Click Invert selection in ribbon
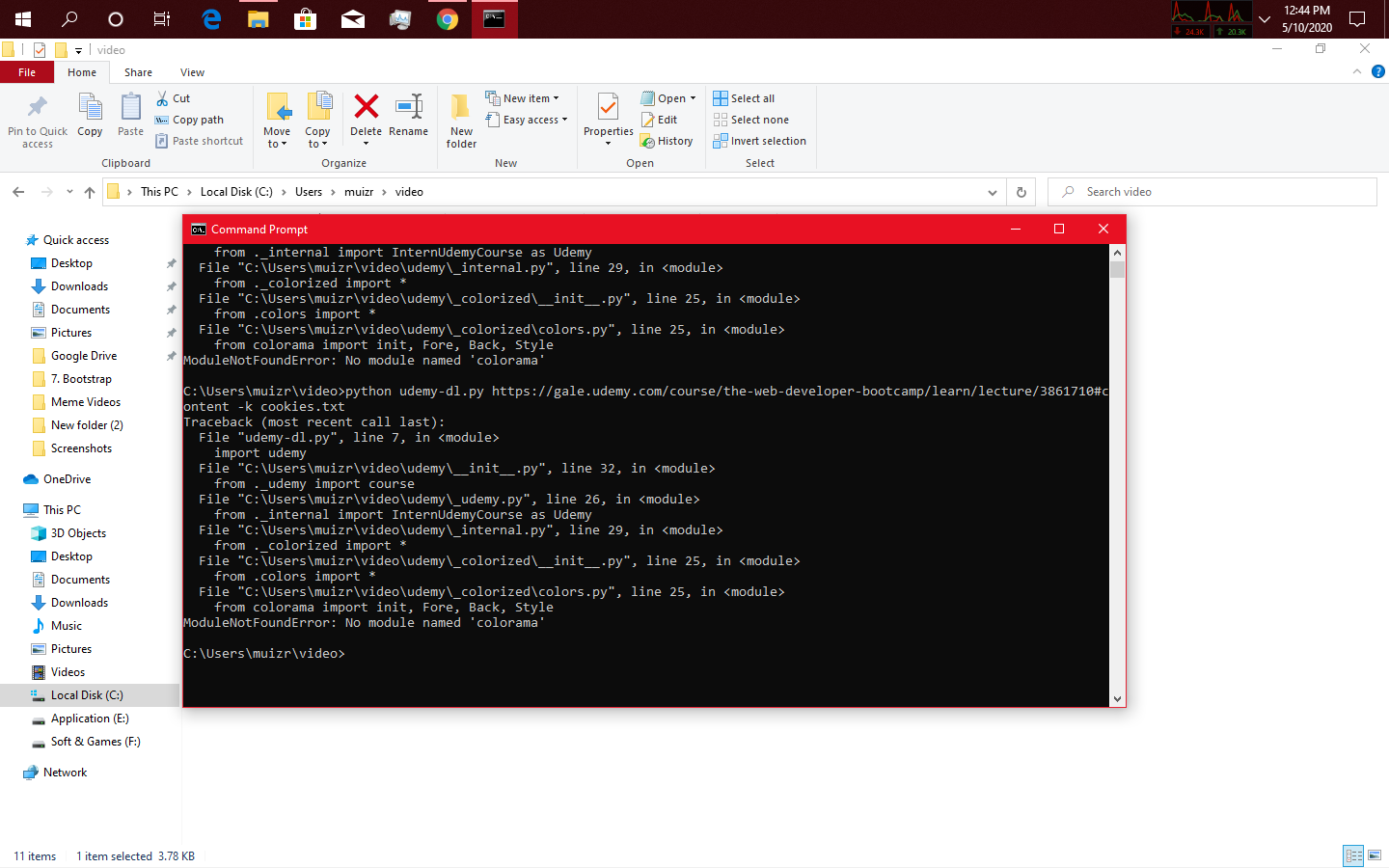 point(759,141)
